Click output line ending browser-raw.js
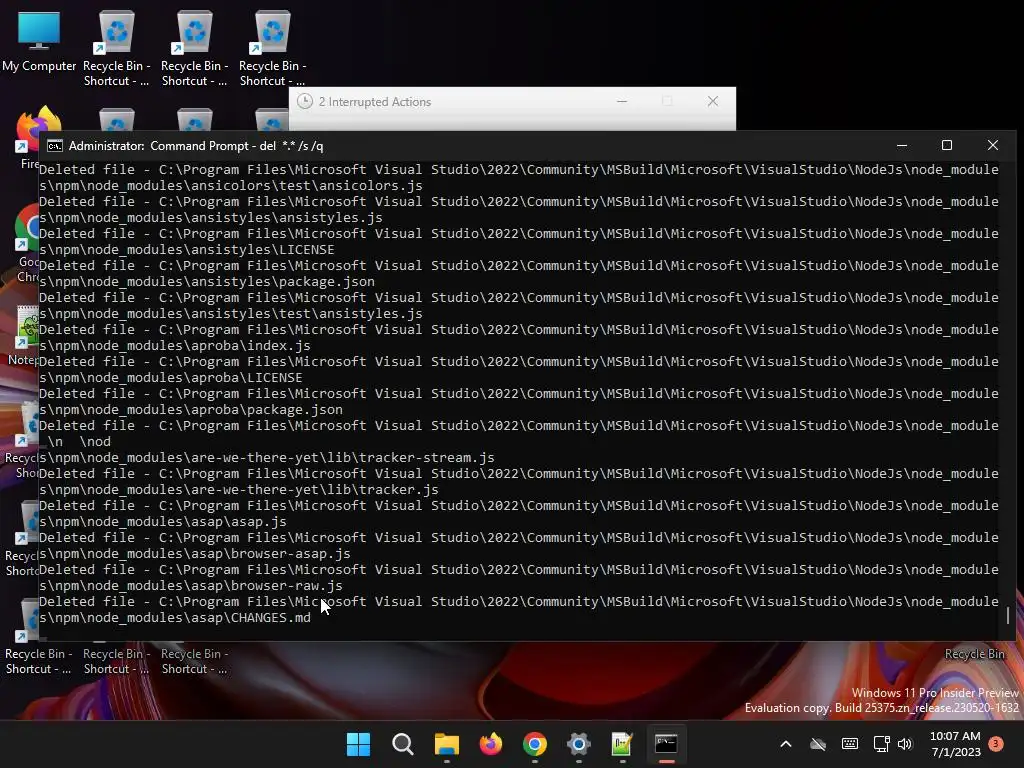The image size is (1024, 768). click(x=191, y=586)
